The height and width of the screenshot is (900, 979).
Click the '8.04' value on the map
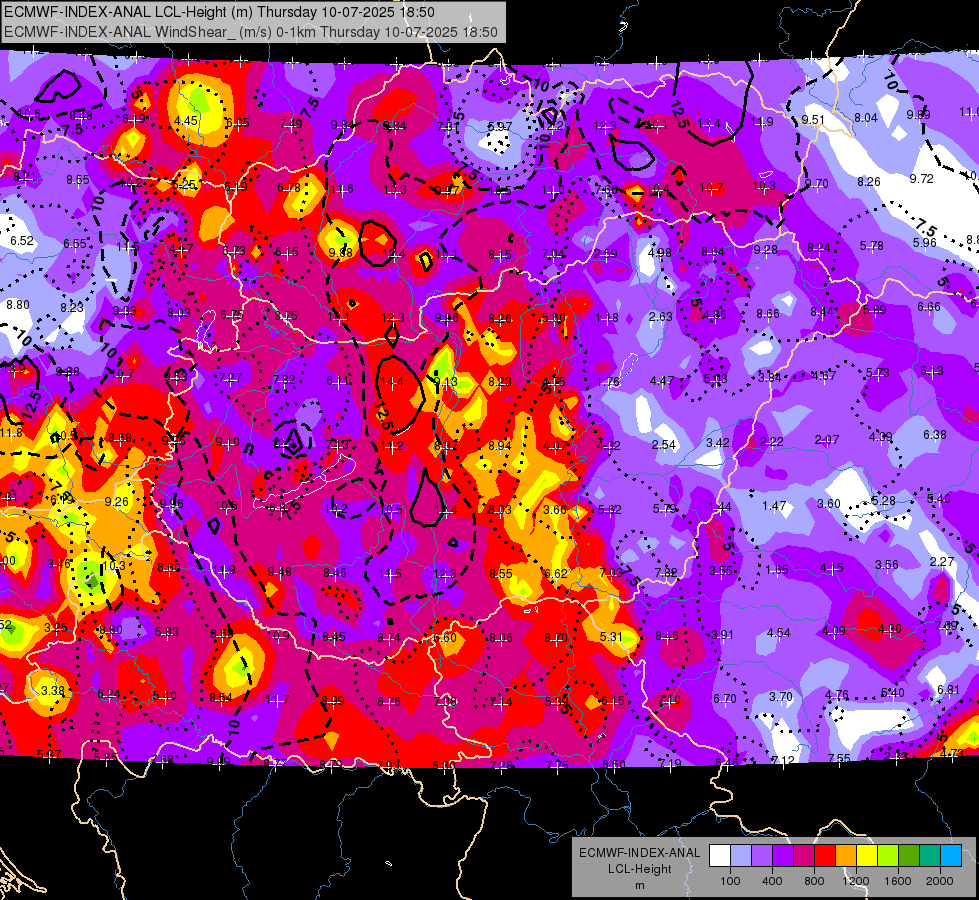tap(866, 118)
